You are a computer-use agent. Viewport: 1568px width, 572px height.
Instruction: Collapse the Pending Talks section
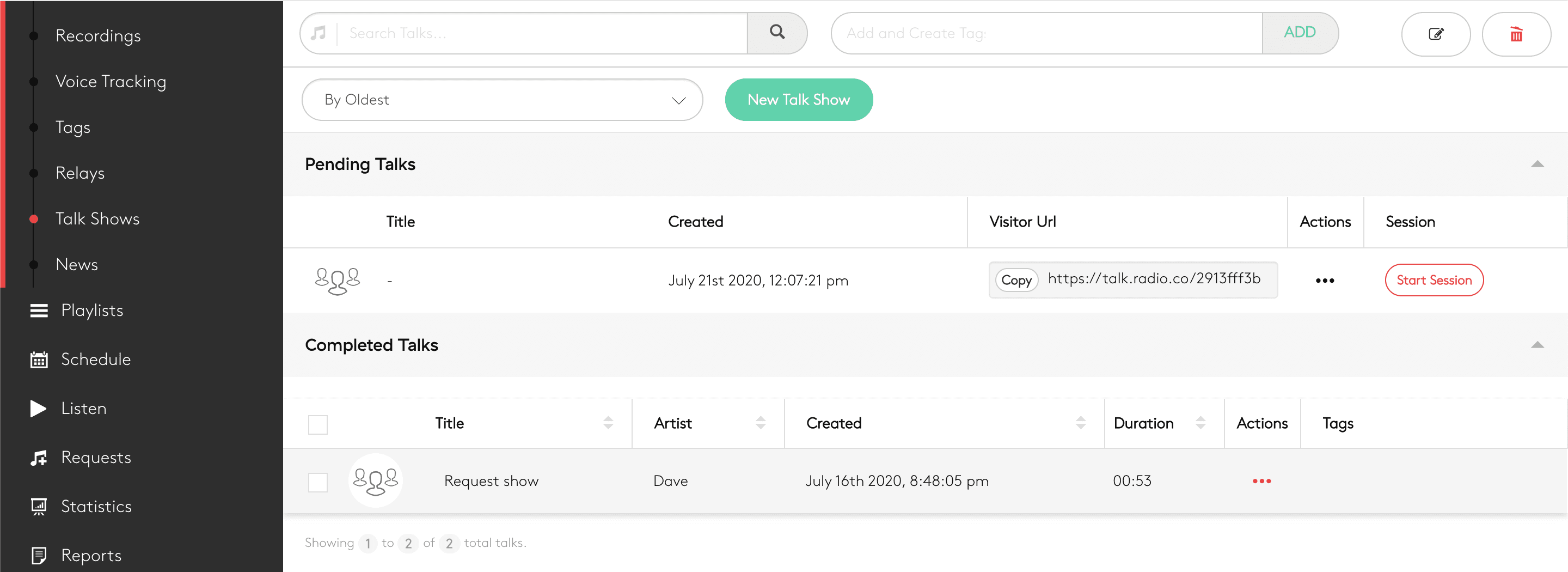tap(1537, 164)
